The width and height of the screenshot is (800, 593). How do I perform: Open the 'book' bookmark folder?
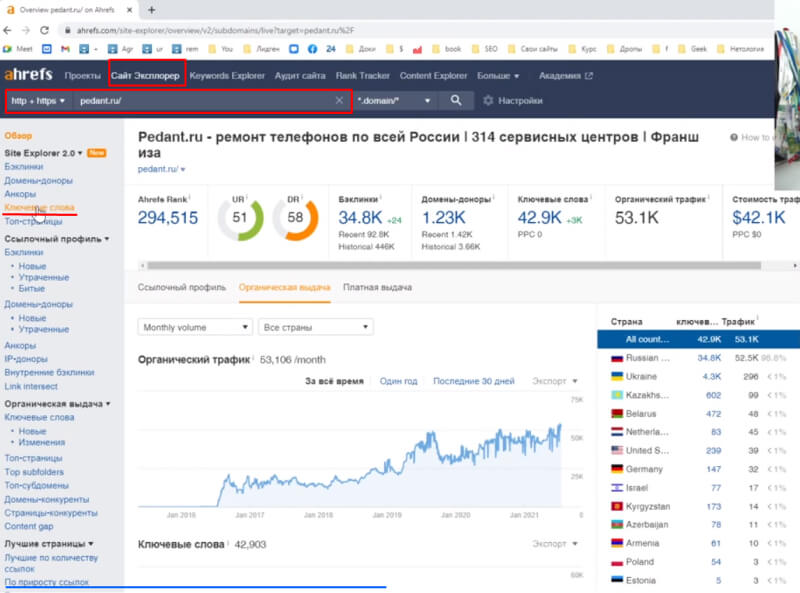pos(446,49)
